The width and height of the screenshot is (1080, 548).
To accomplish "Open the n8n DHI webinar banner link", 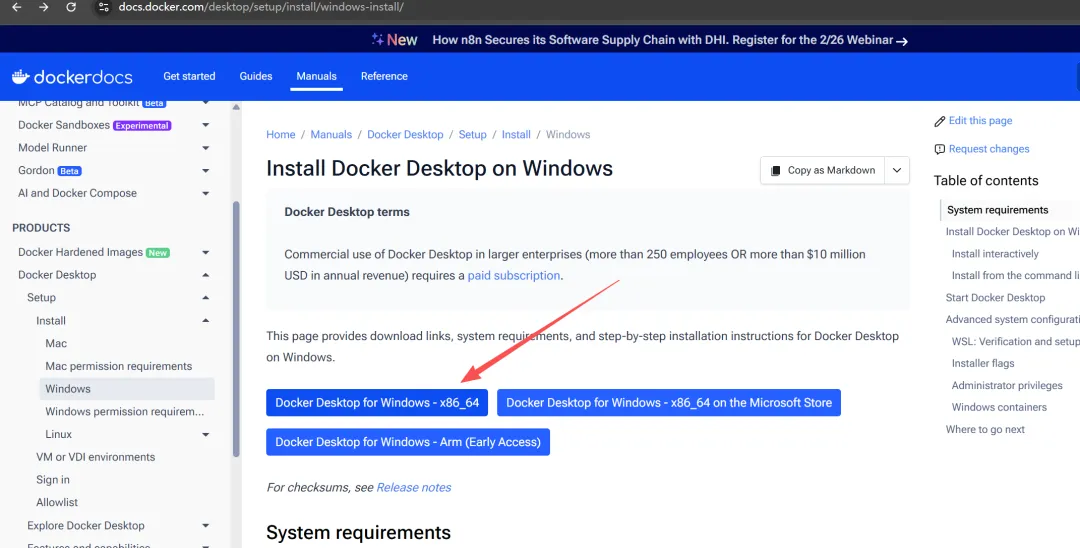I will [669, 40].
